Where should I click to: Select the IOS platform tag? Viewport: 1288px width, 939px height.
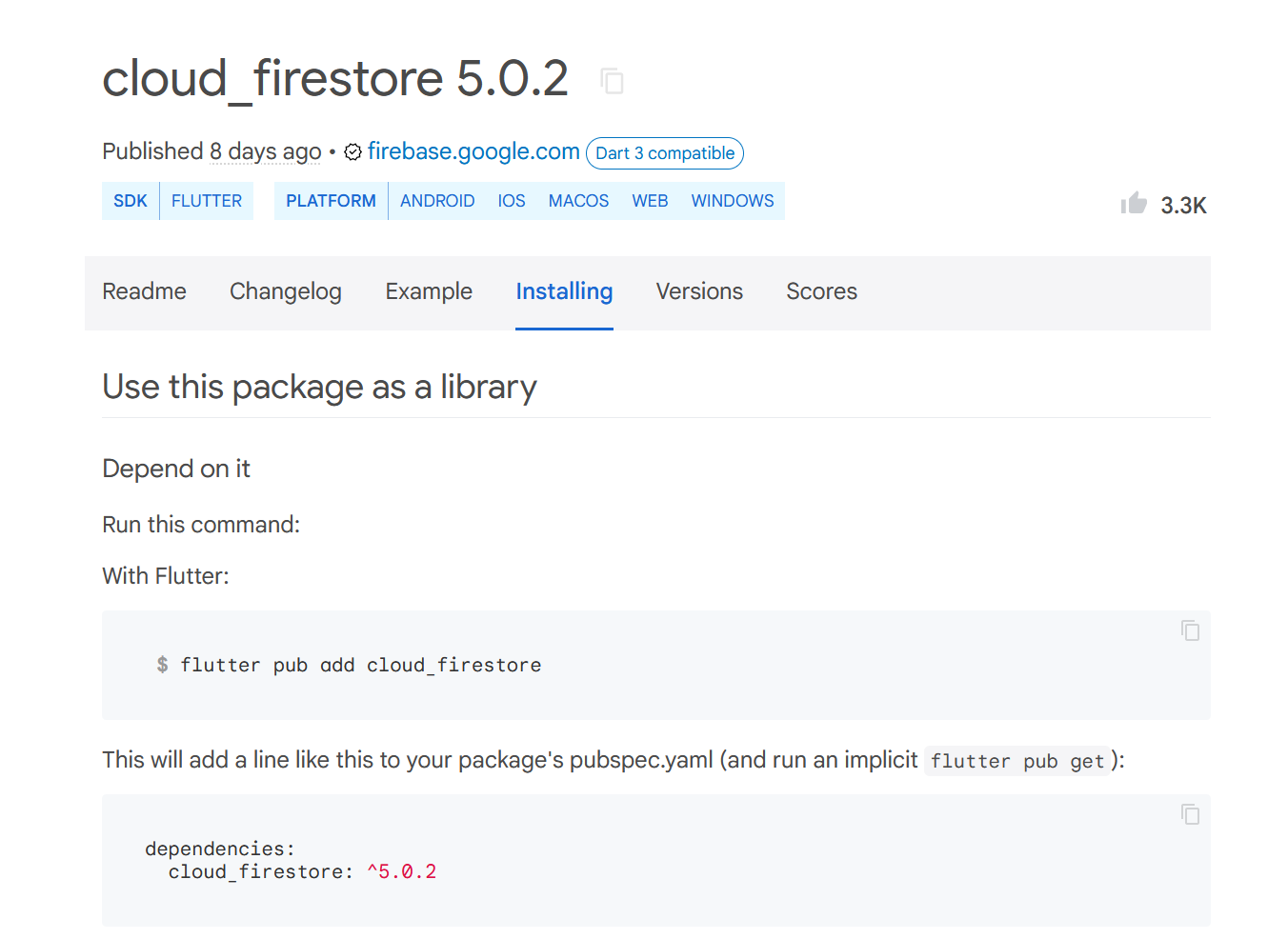coord(511,200)
